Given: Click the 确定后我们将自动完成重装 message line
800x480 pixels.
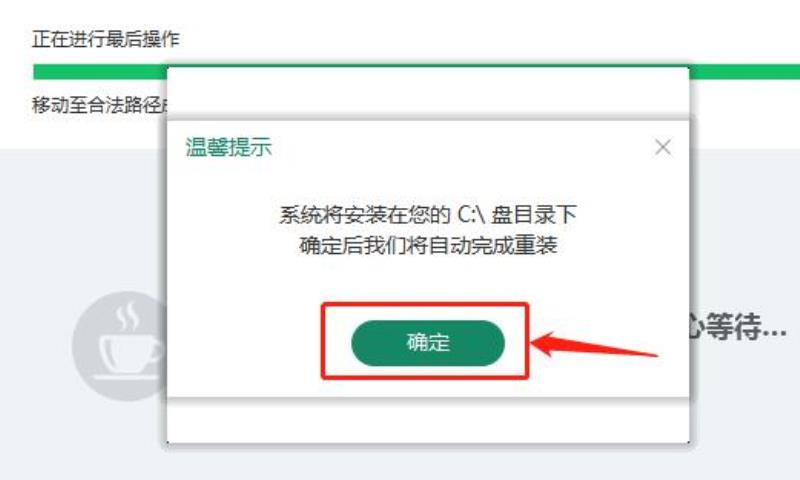Looking at the screenshot, I should [x=428, y=245].
